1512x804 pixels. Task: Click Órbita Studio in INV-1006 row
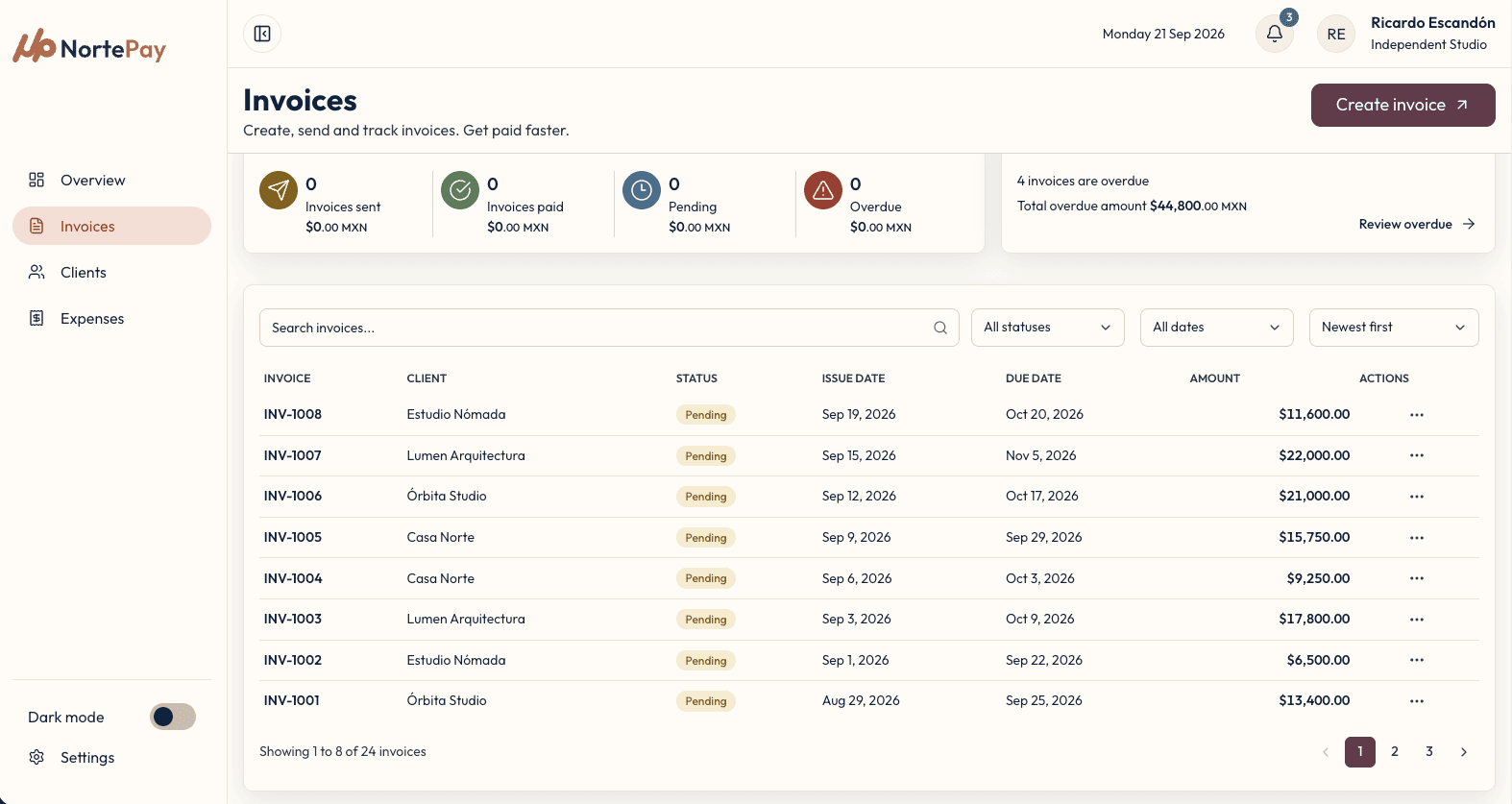[x=447, y=497]
